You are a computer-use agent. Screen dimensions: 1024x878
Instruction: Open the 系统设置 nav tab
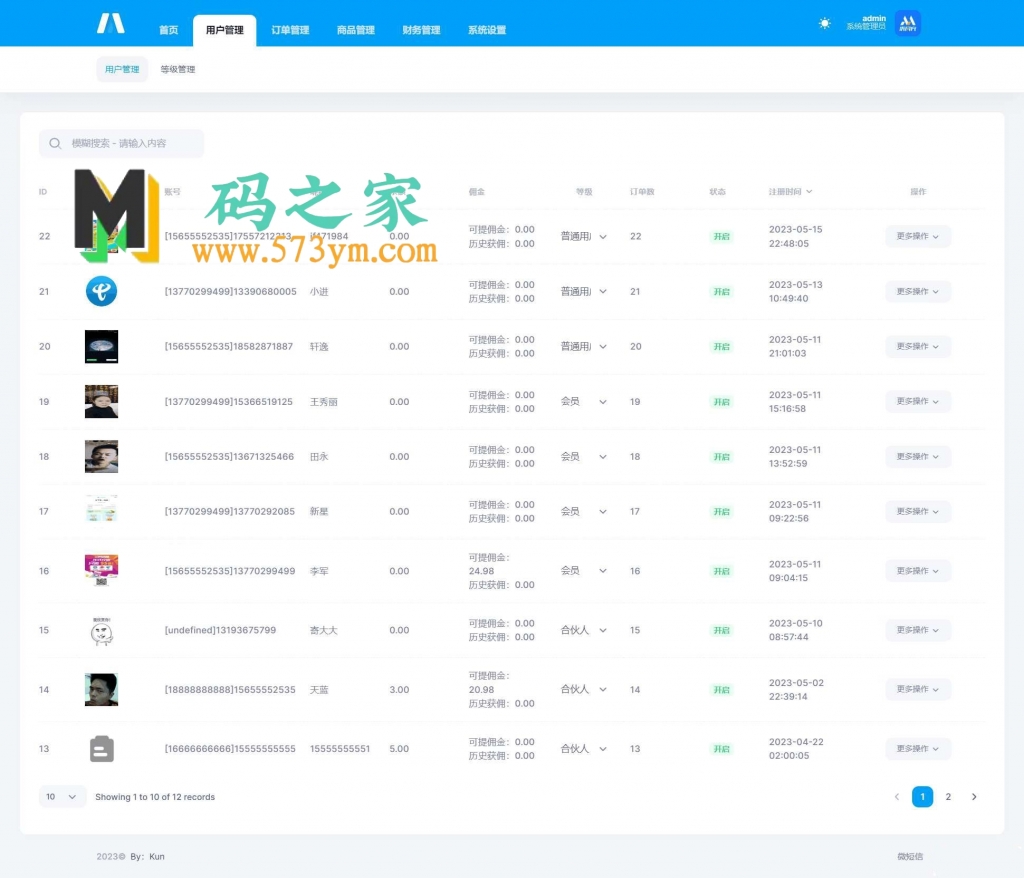click(x=487, y=30)
